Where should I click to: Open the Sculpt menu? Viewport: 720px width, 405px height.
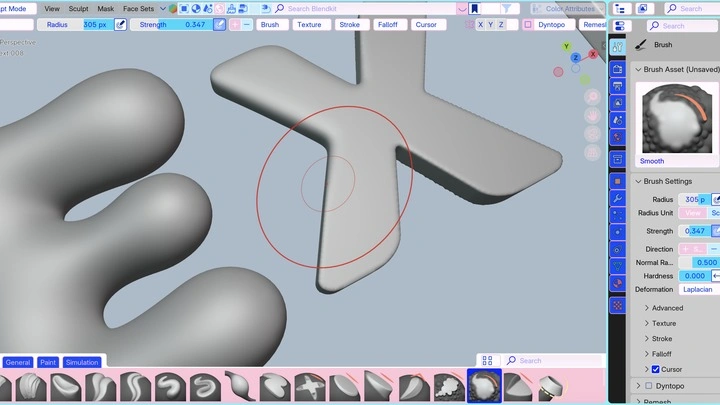79,8
